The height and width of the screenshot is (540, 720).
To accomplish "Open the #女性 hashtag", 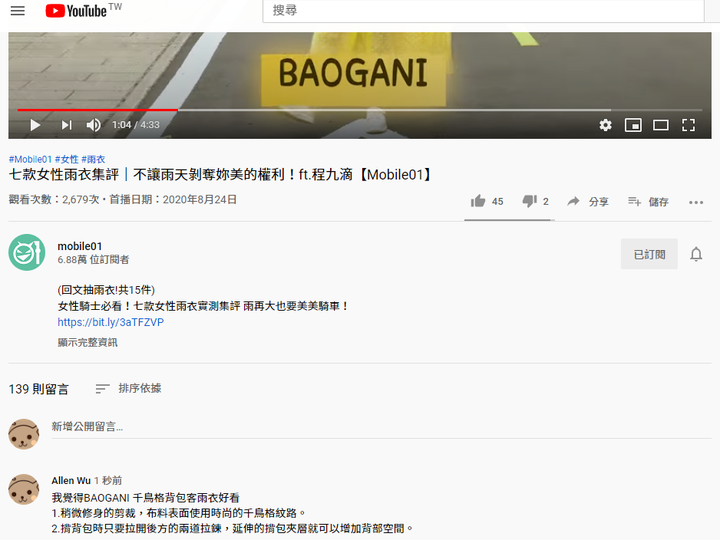I will click(x=67, y=159).
